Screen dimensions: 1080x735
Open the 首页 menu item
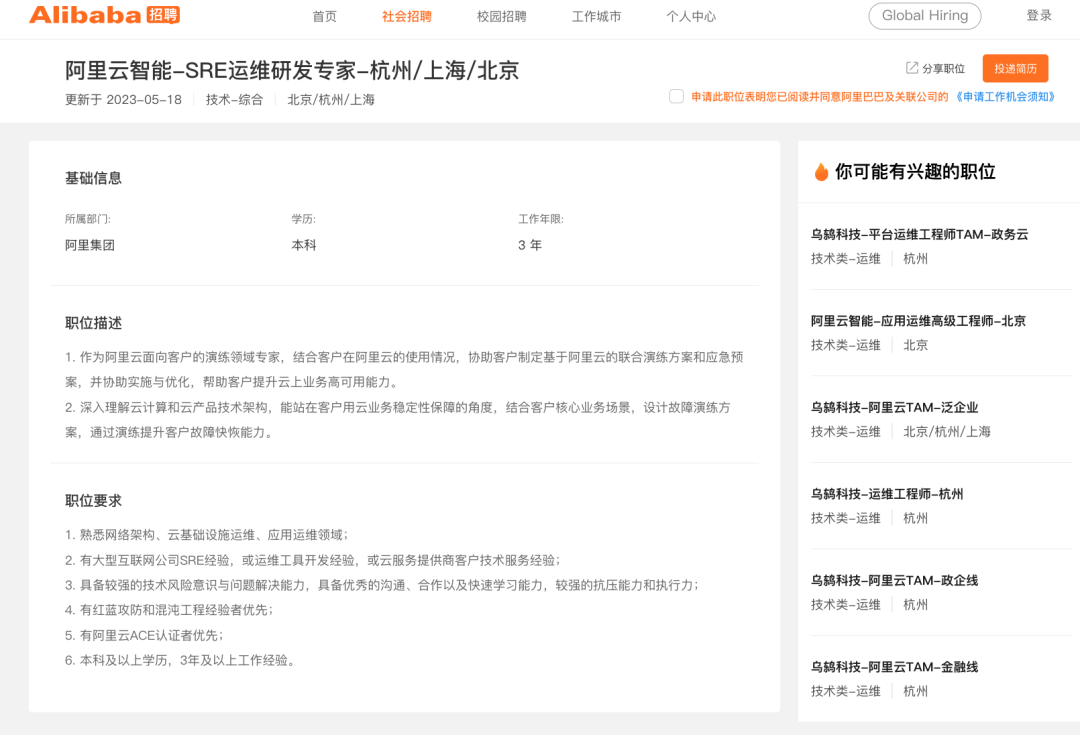click(x=324, y=17)
